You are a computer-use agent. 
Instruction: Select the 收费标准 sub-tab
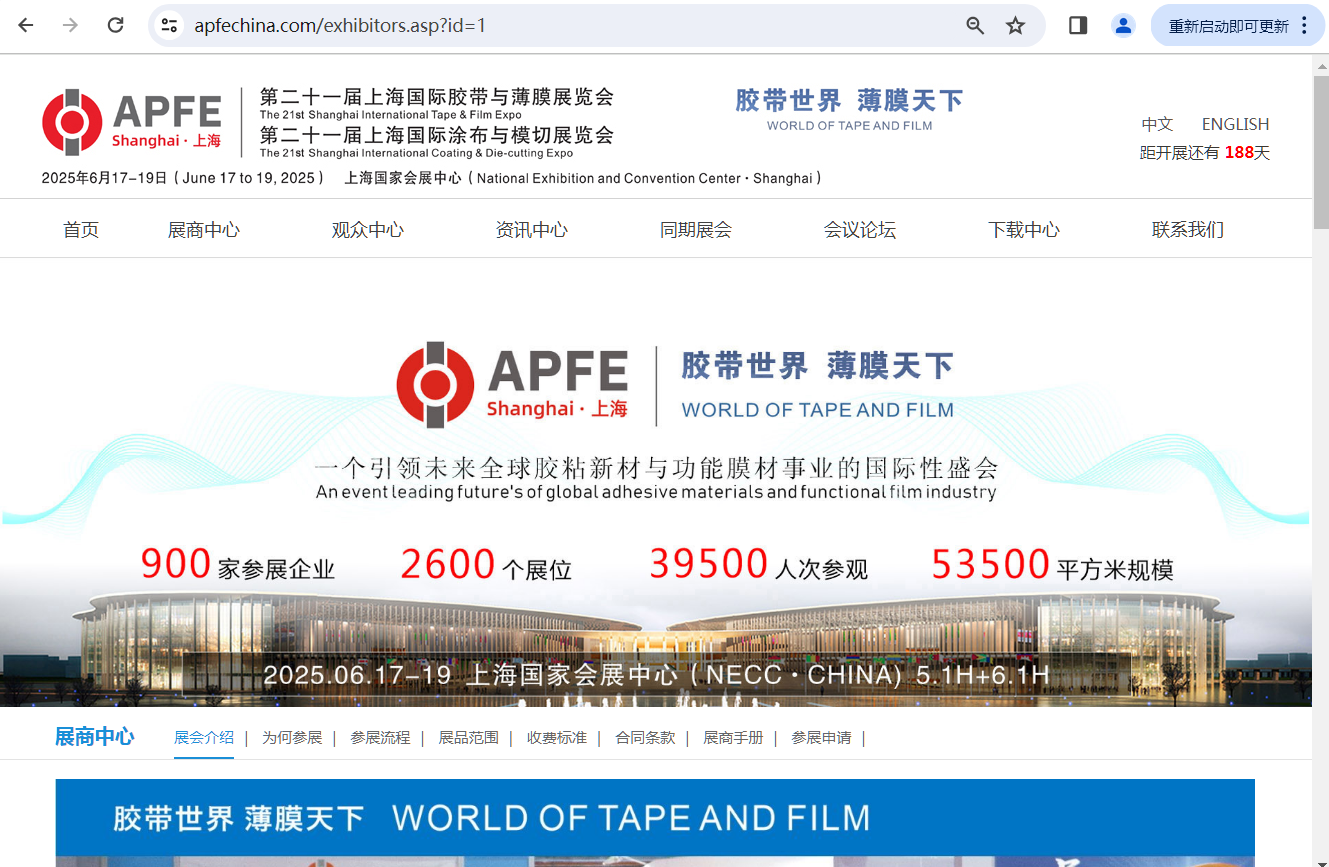coord(557,738)
